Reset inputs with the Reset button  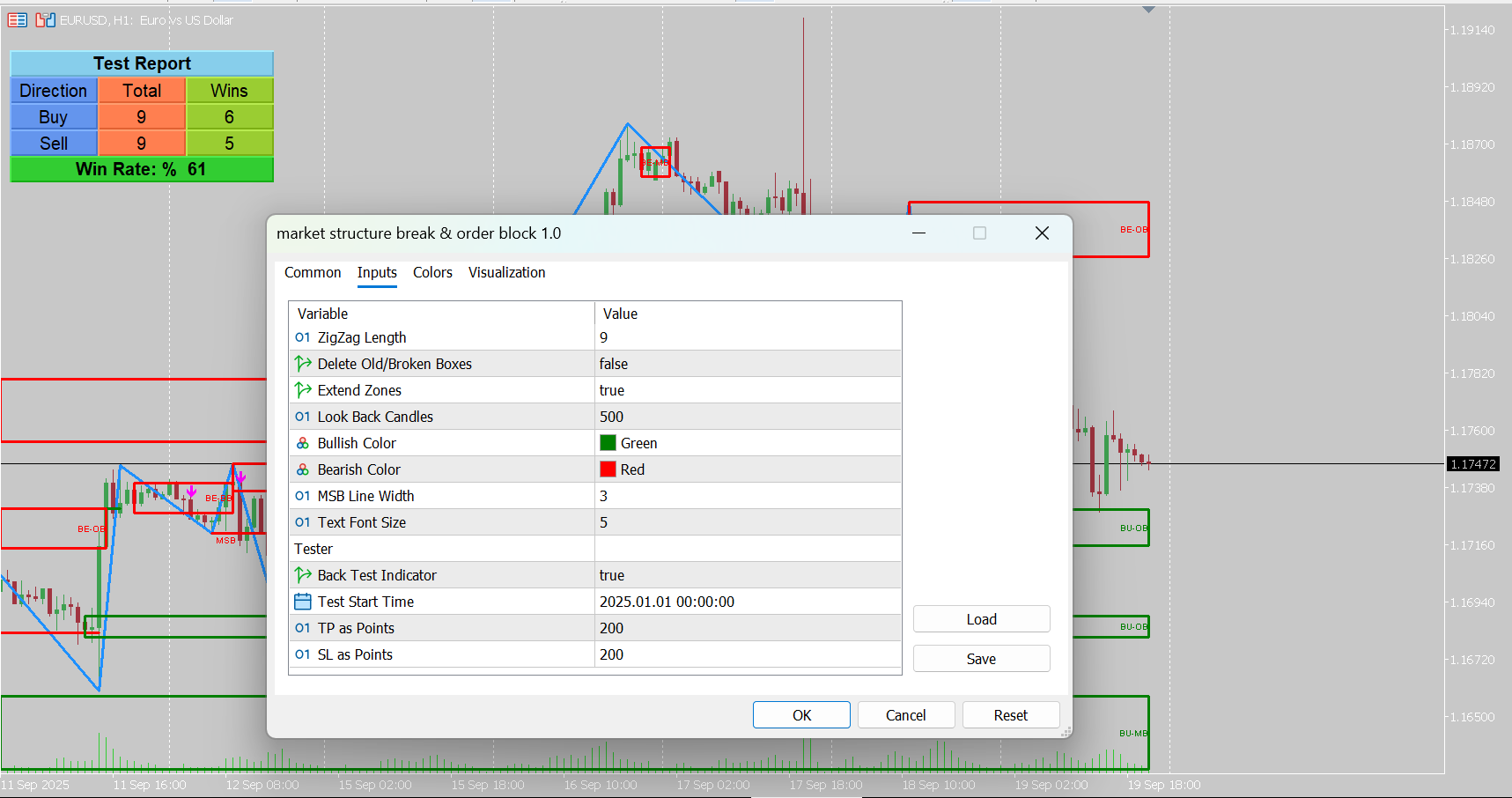(1011, 715)
